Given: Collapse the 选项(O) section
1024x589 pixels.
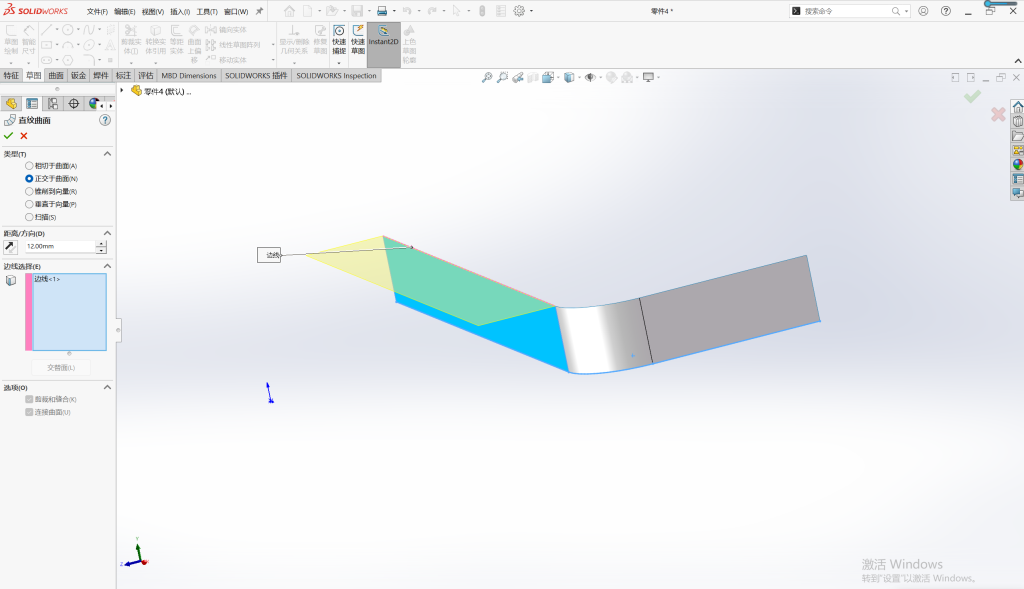Looking at the screenshot, I should click(107, 387).
